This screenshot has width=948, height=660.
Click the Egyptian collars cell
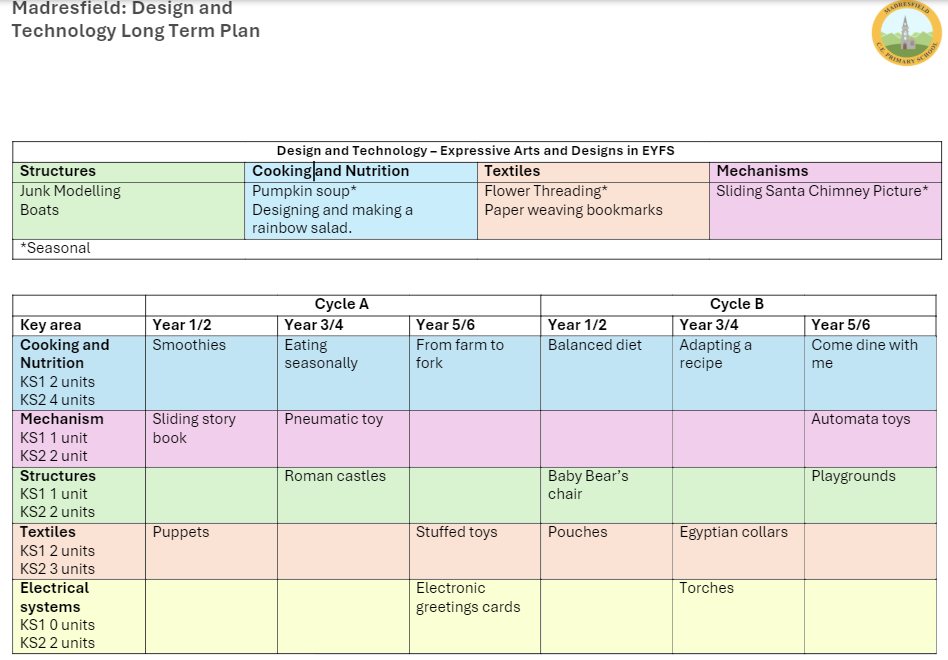733,532
